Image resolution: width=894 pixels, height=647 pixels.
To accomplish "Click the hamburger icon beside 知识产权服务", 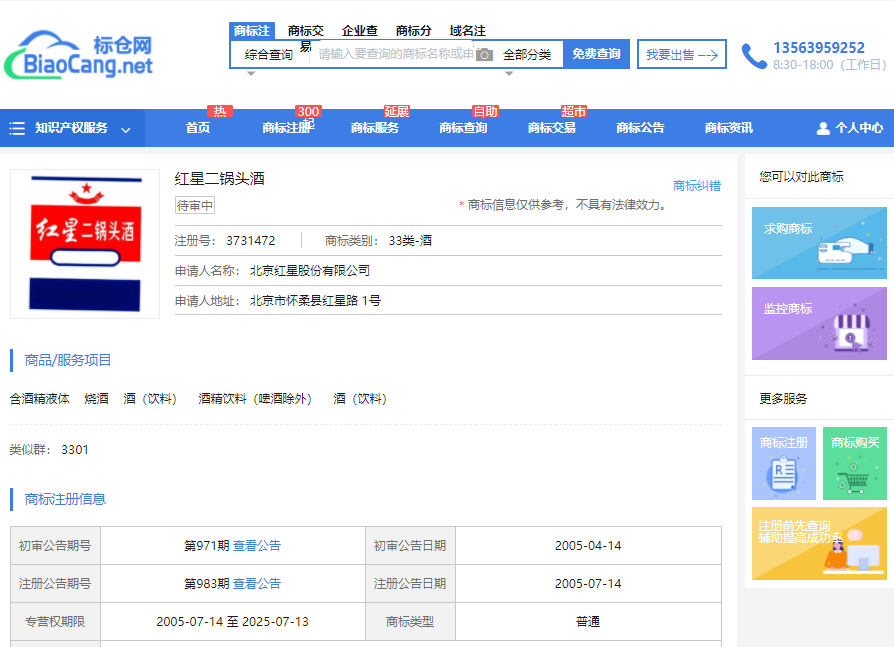I will tap(17, 128).
